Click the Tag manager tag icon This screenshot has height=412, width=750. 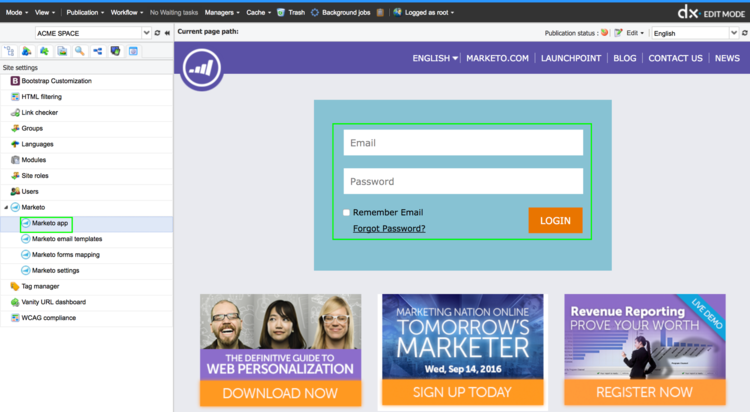click(15, 286)
